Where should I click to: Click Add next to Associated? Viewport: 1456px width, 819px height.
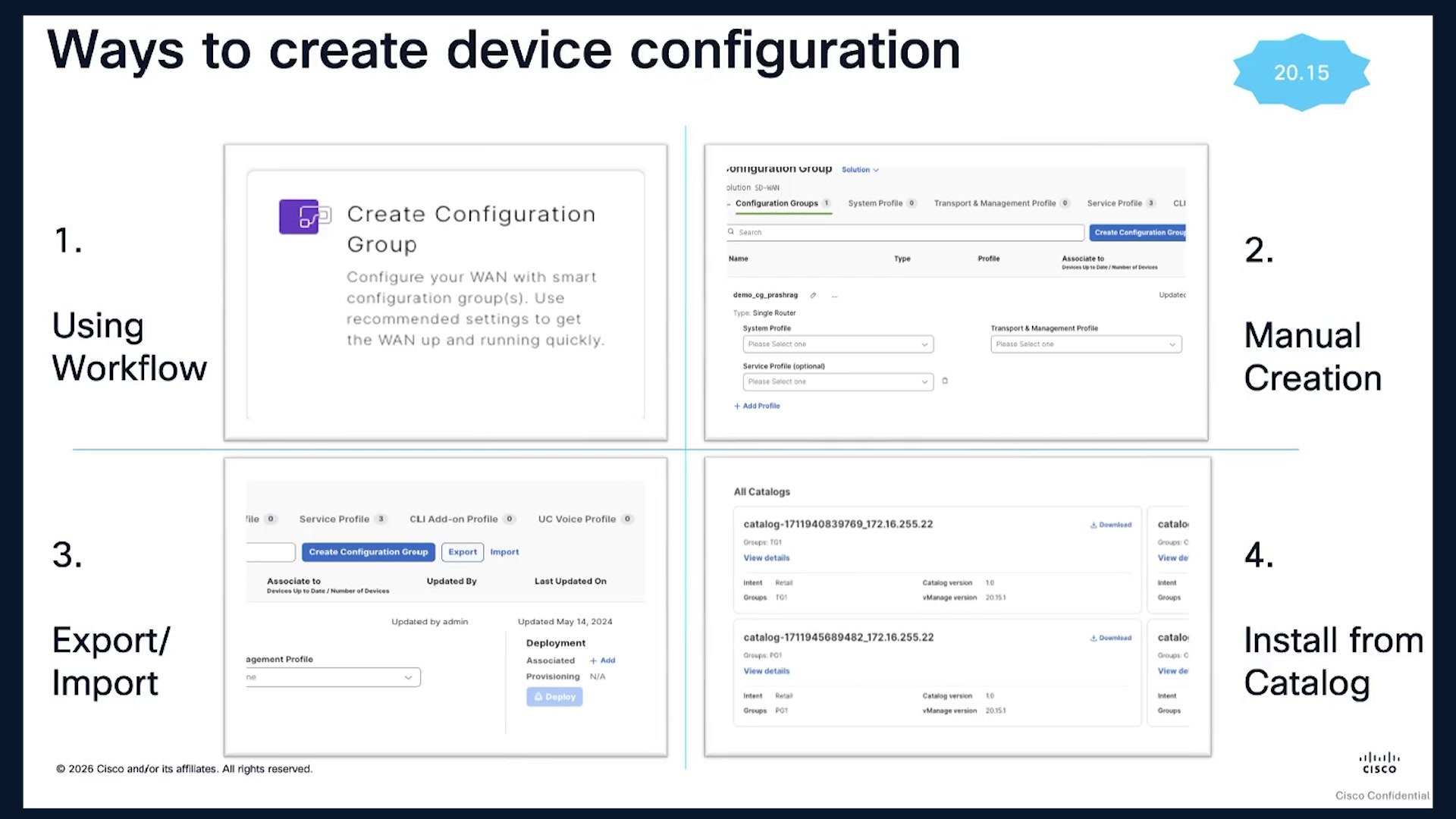[603, 661]
